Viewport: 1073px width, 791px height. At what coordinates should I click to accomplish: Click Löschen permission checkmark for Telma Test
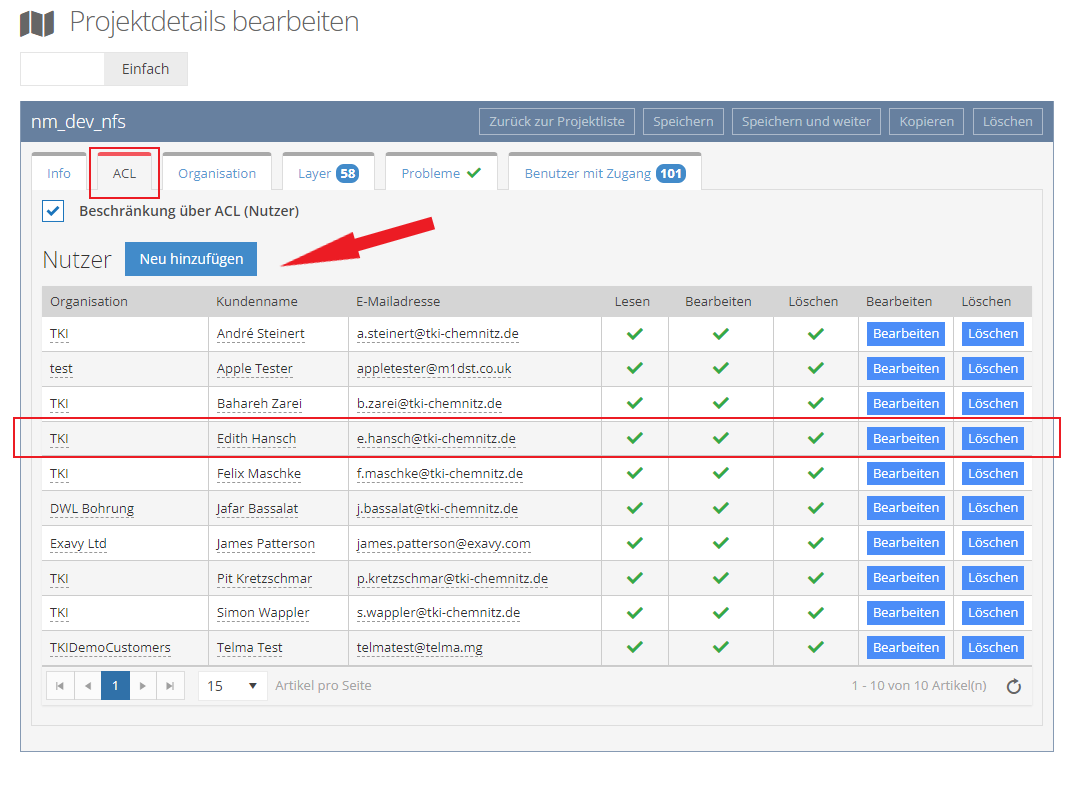pos(815,647)
